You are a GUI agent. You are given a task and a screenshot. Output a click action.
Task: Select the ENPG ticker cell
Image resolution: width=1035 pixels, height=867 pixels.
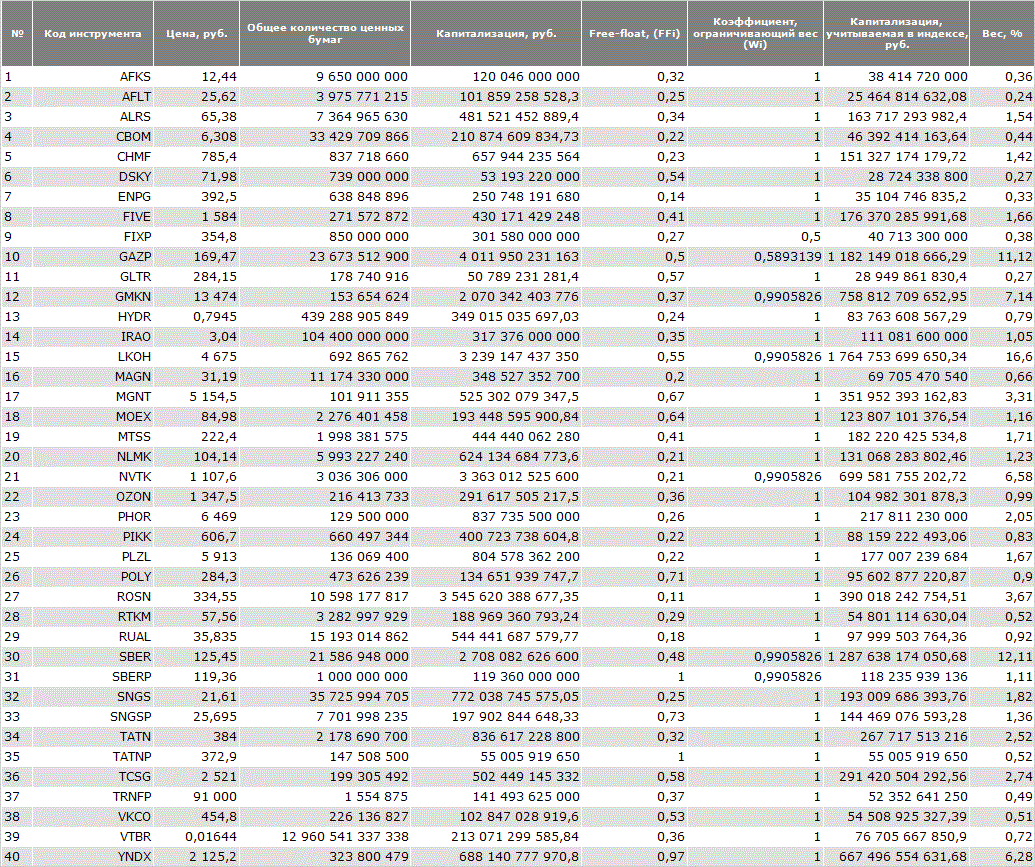pyautogui.click(x=93, y=197)
